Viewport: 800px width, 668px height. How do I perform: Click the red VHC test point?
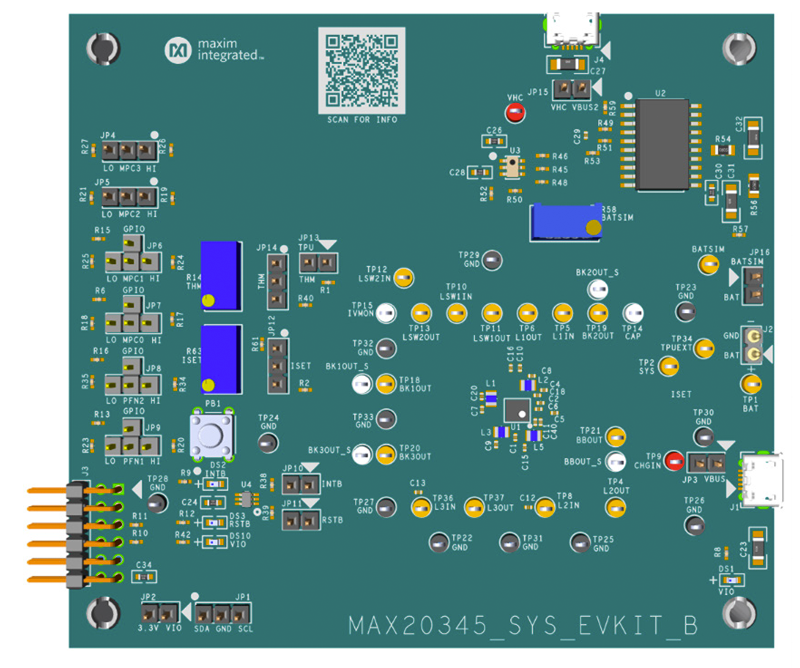coord(515,113)
